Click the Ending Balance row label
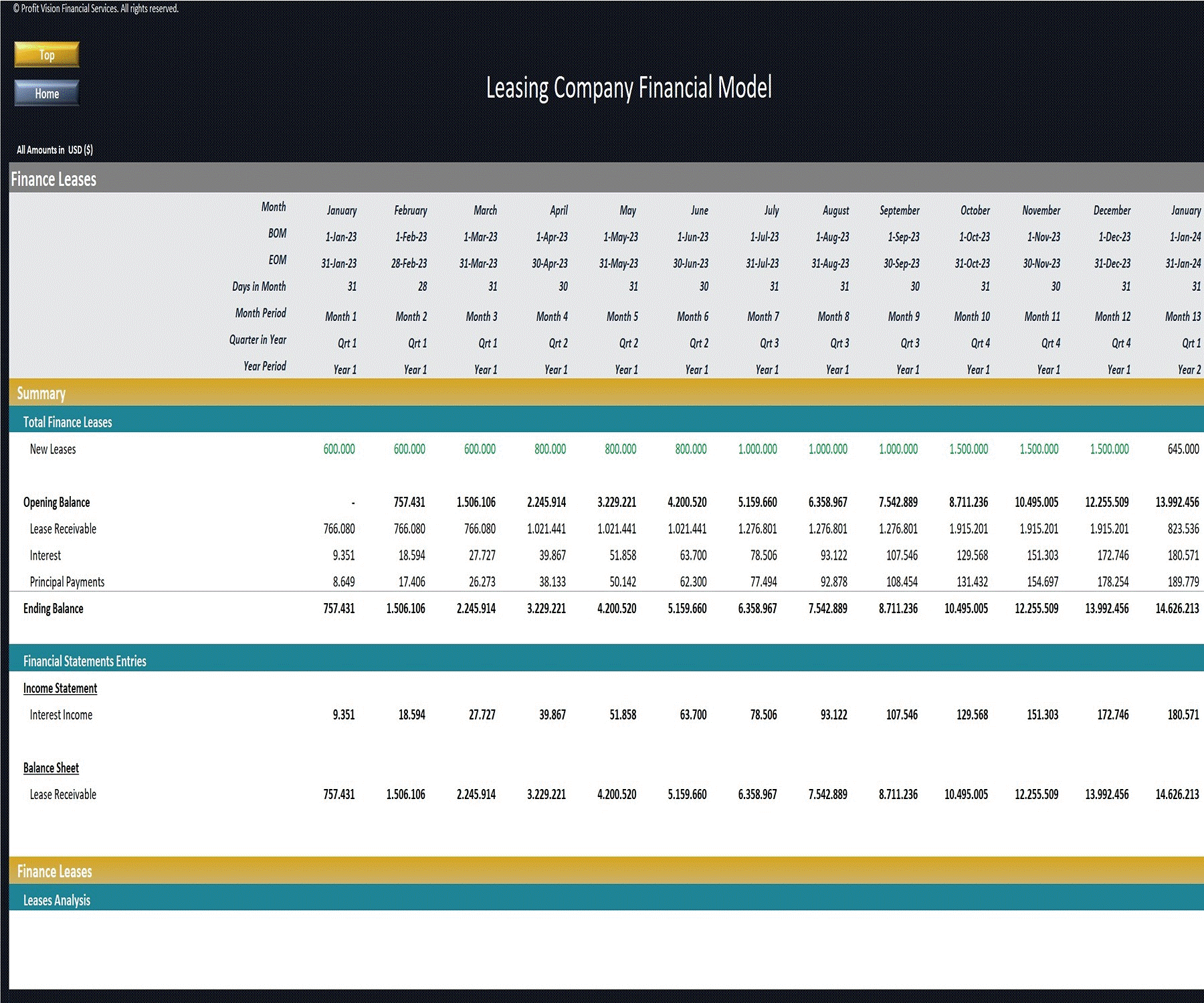Screen dimensions: 1204x1003 tap(54, 608)
